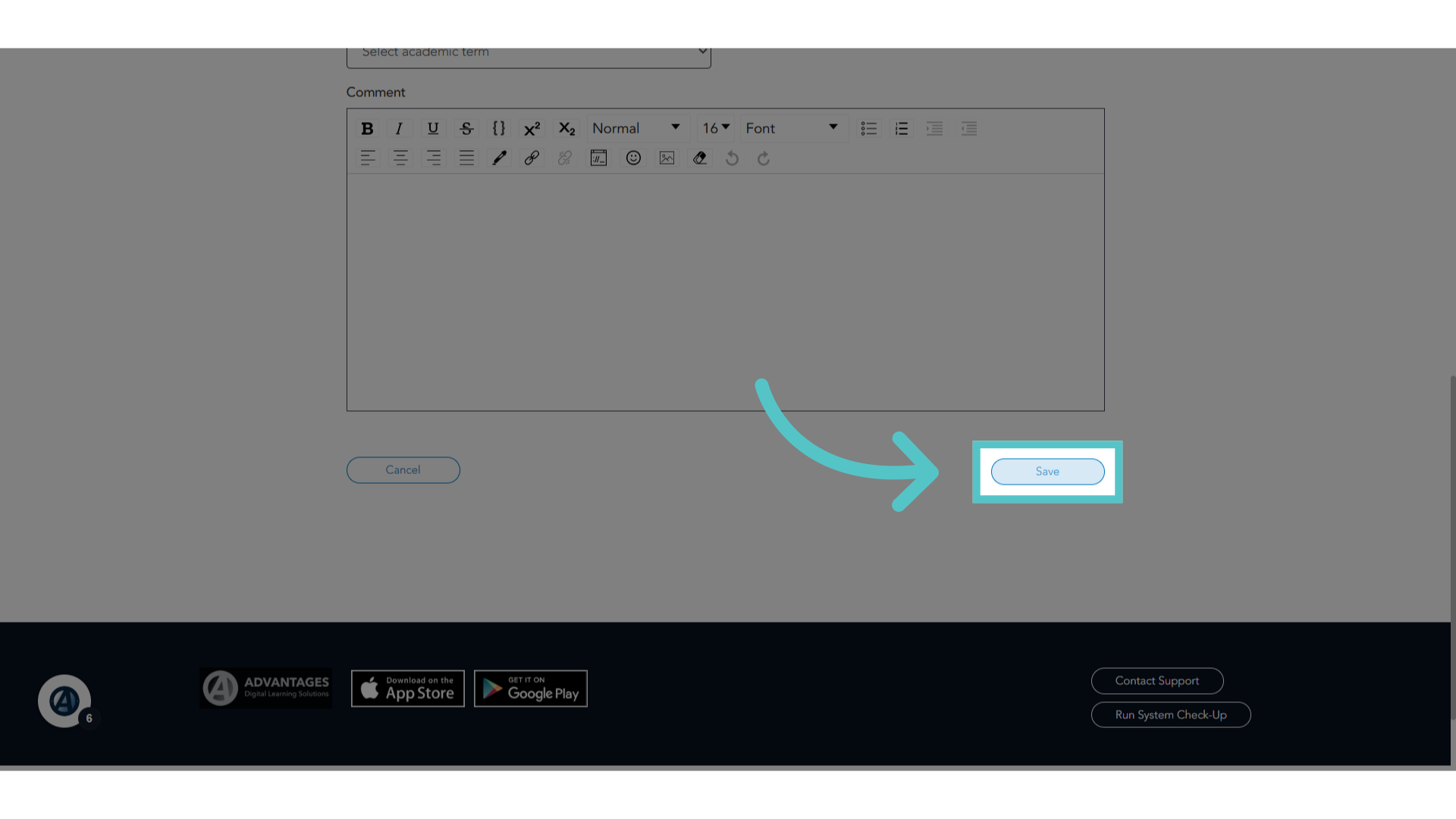The height and width of the screenshot is (819, 1456).
Task: Clear formatting with the eraser icon
Action: [x=700, y=158]
